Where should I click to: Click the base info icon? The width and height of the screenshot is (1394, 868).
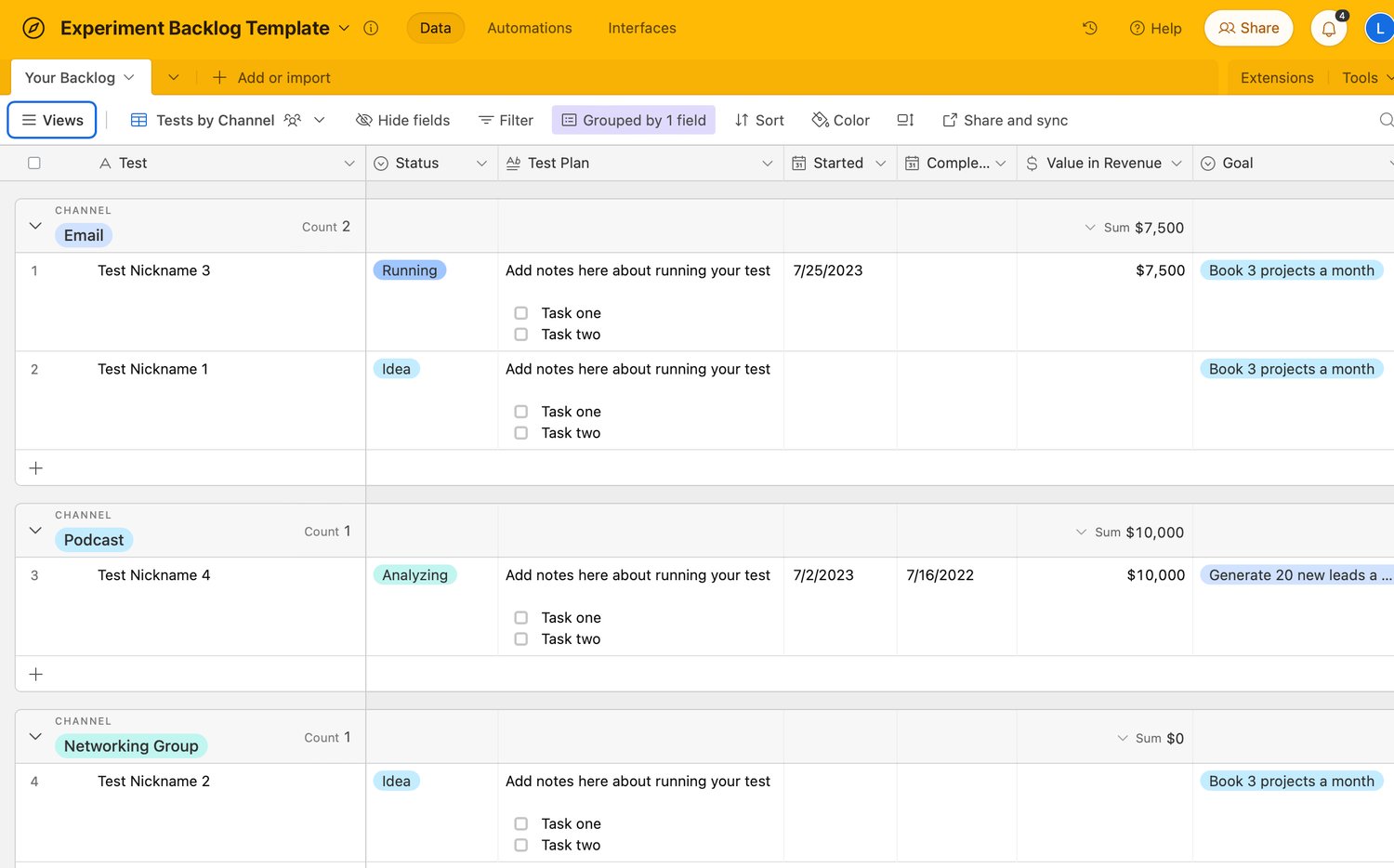click(371, 28)
